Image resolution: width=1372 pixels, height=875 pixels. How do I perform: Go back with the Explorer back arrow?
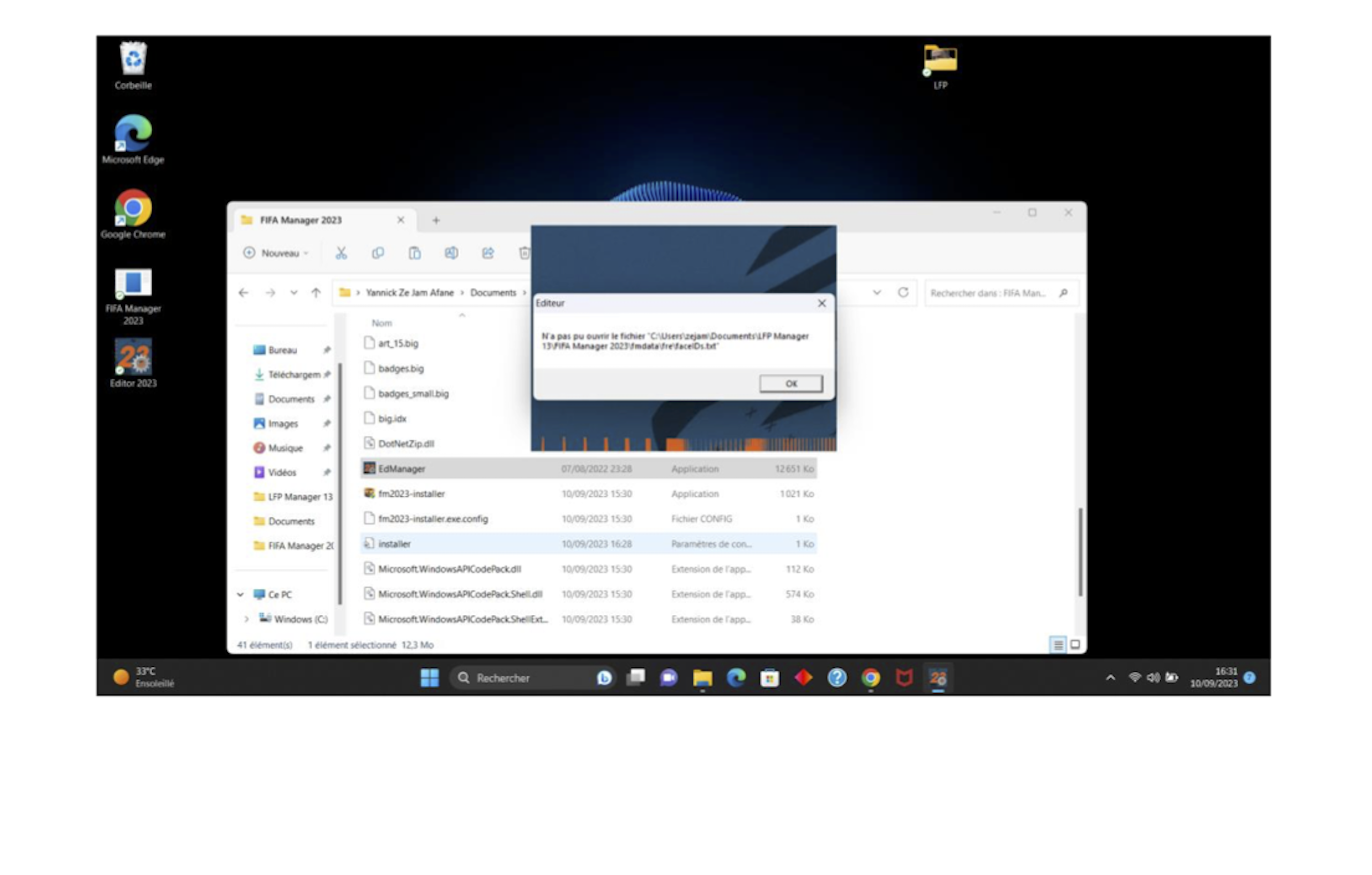point(244,293)
